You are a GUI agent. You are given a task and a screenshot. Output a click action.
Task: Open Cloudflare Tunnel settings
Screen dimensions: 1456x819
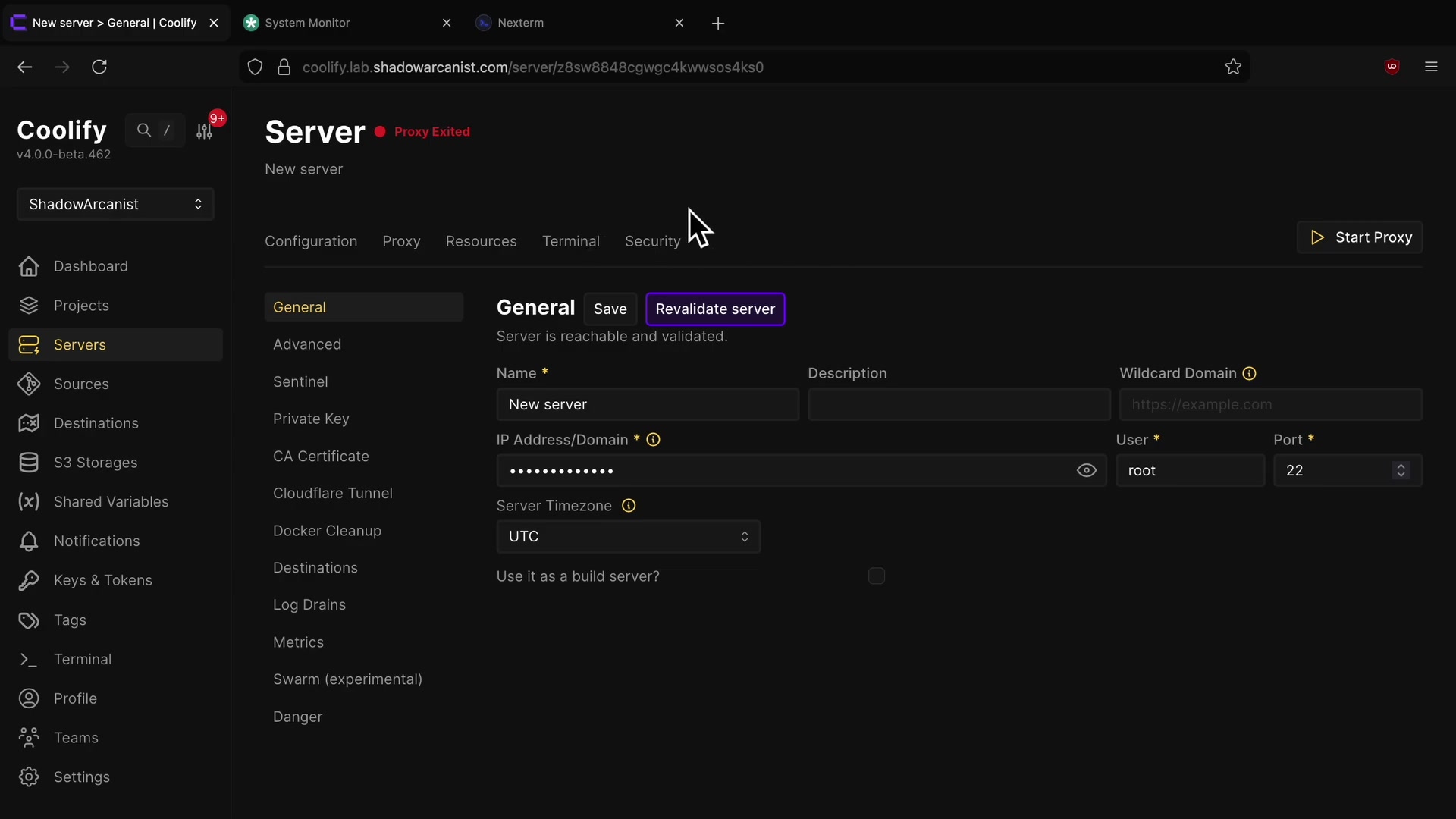point(333,494)
